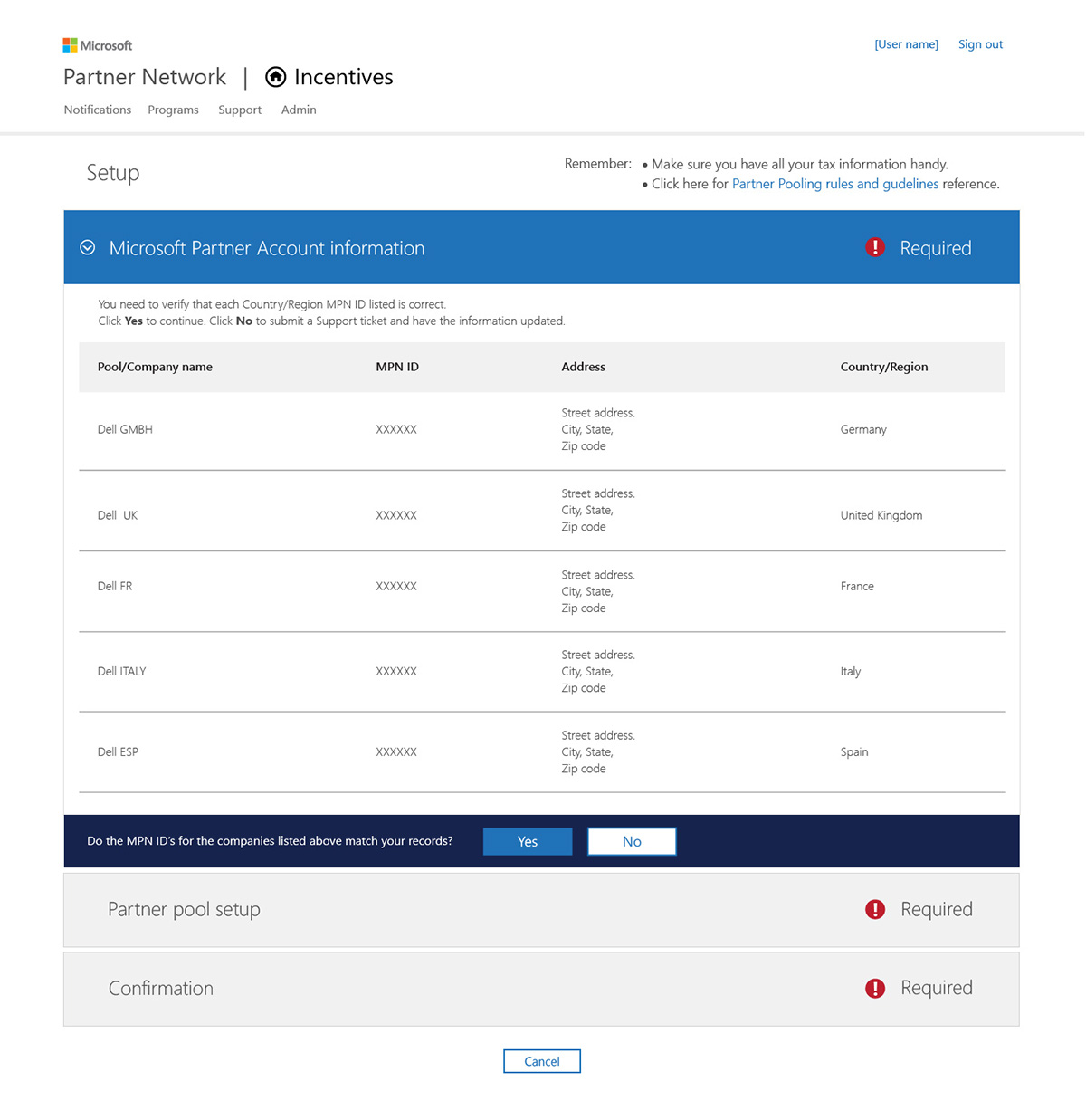This screenshot has height=1120, width=1086.
Task: Select the Dell UK company name
Action: (x=118, y=515)
